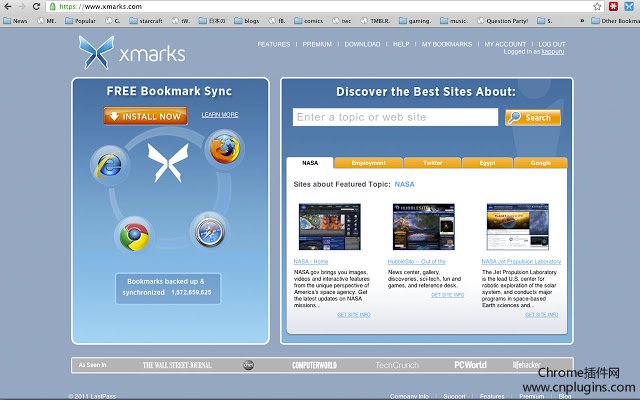Open FEATURES in the top navigation
The width and height of the screenshot is (640, 400).
[273, 44]
